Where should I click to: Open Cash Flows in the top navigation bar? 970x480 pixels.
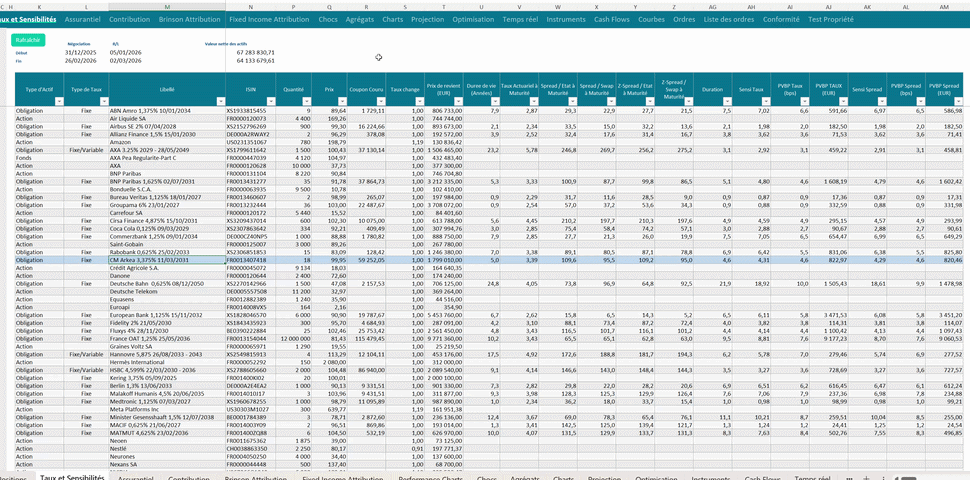click(x=612, y=19)
